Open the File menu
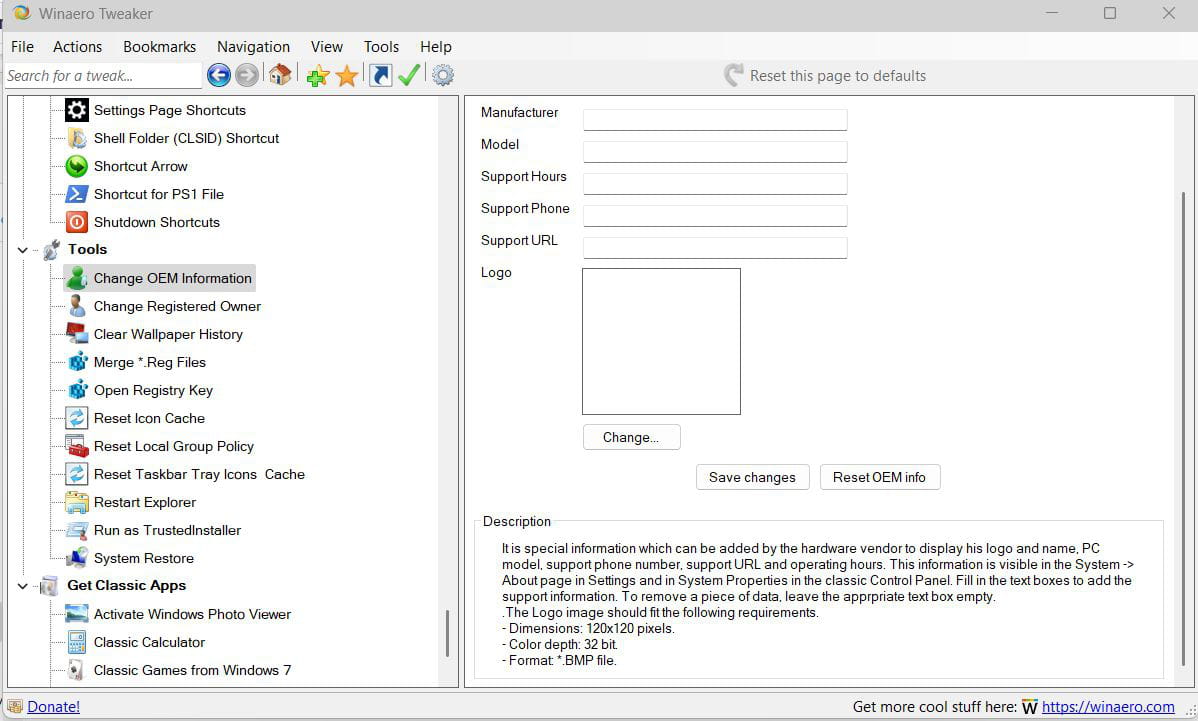Viewport: 1198px width, 721px height. 22,47
